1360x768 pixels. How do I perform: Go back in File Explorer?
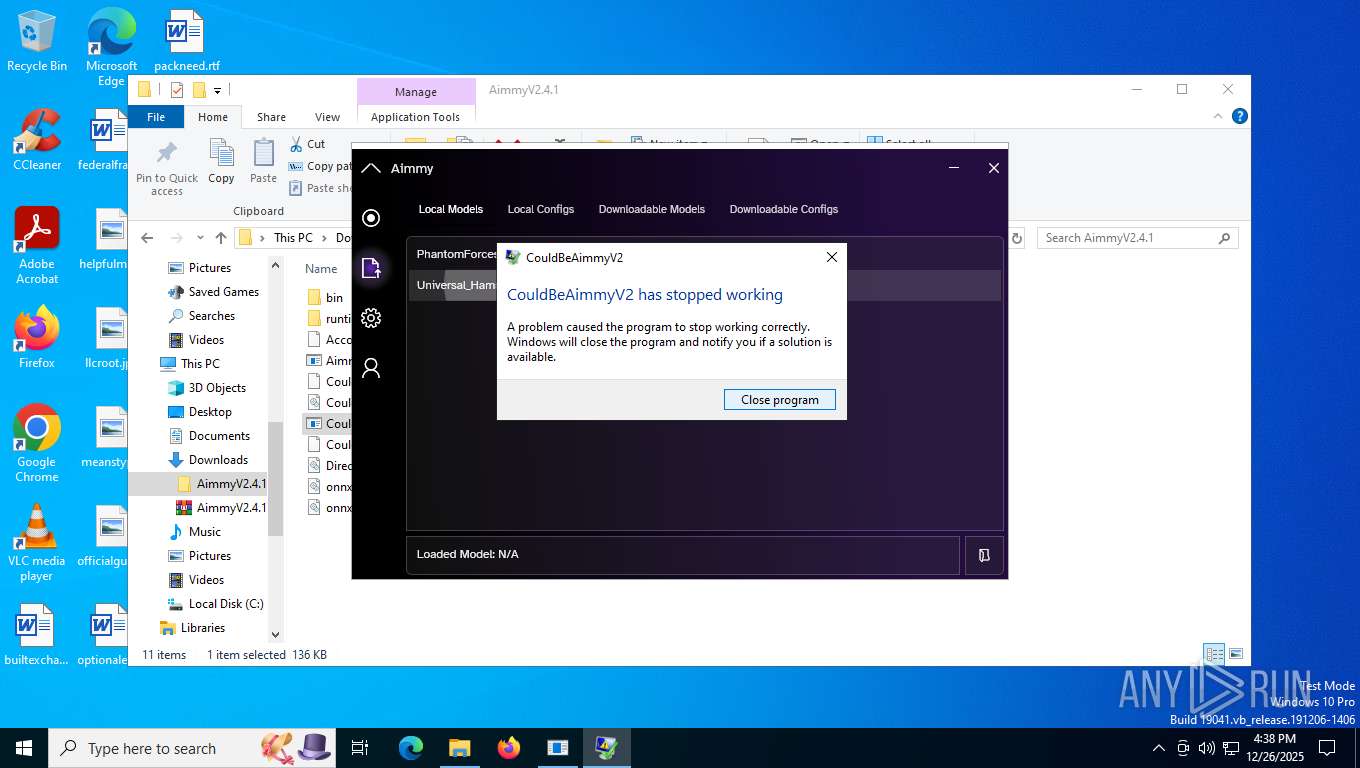tap(148, 238)
